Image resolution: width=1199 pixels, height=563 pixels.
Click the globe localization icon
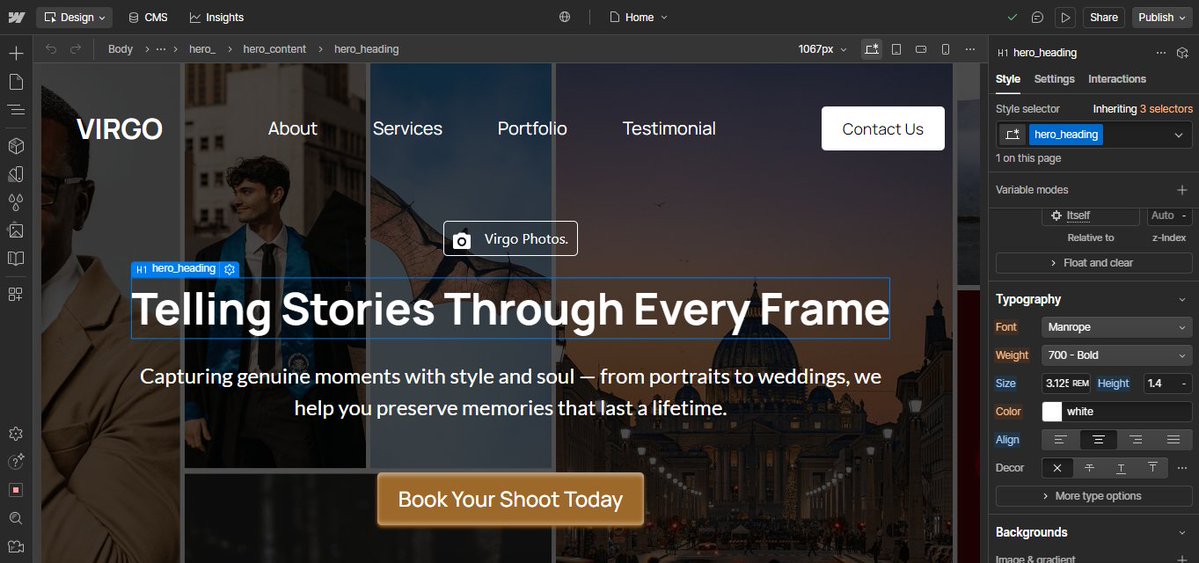tap(564, 17)
